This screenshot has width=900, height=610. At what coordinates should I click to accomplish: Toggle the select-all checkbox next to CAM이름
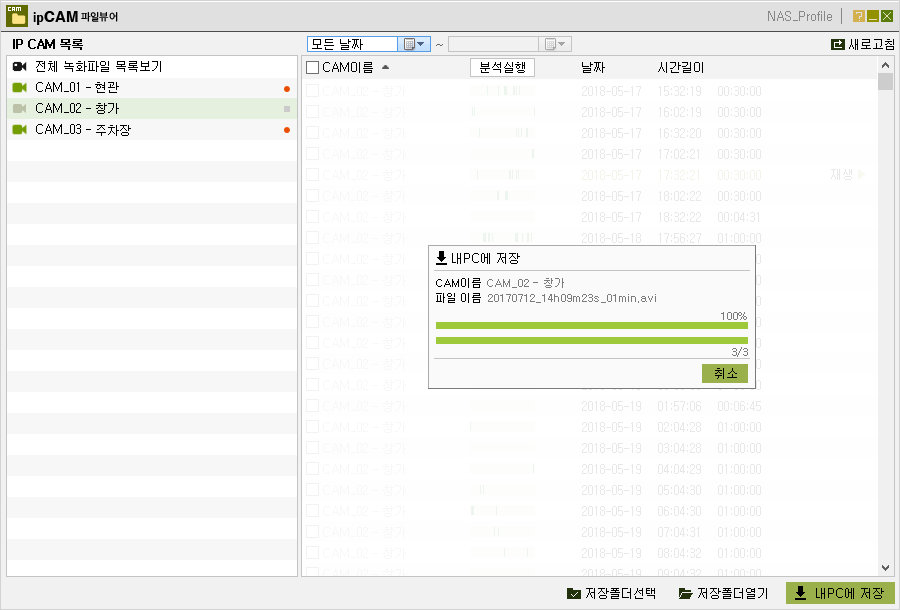tap(312, 68)
